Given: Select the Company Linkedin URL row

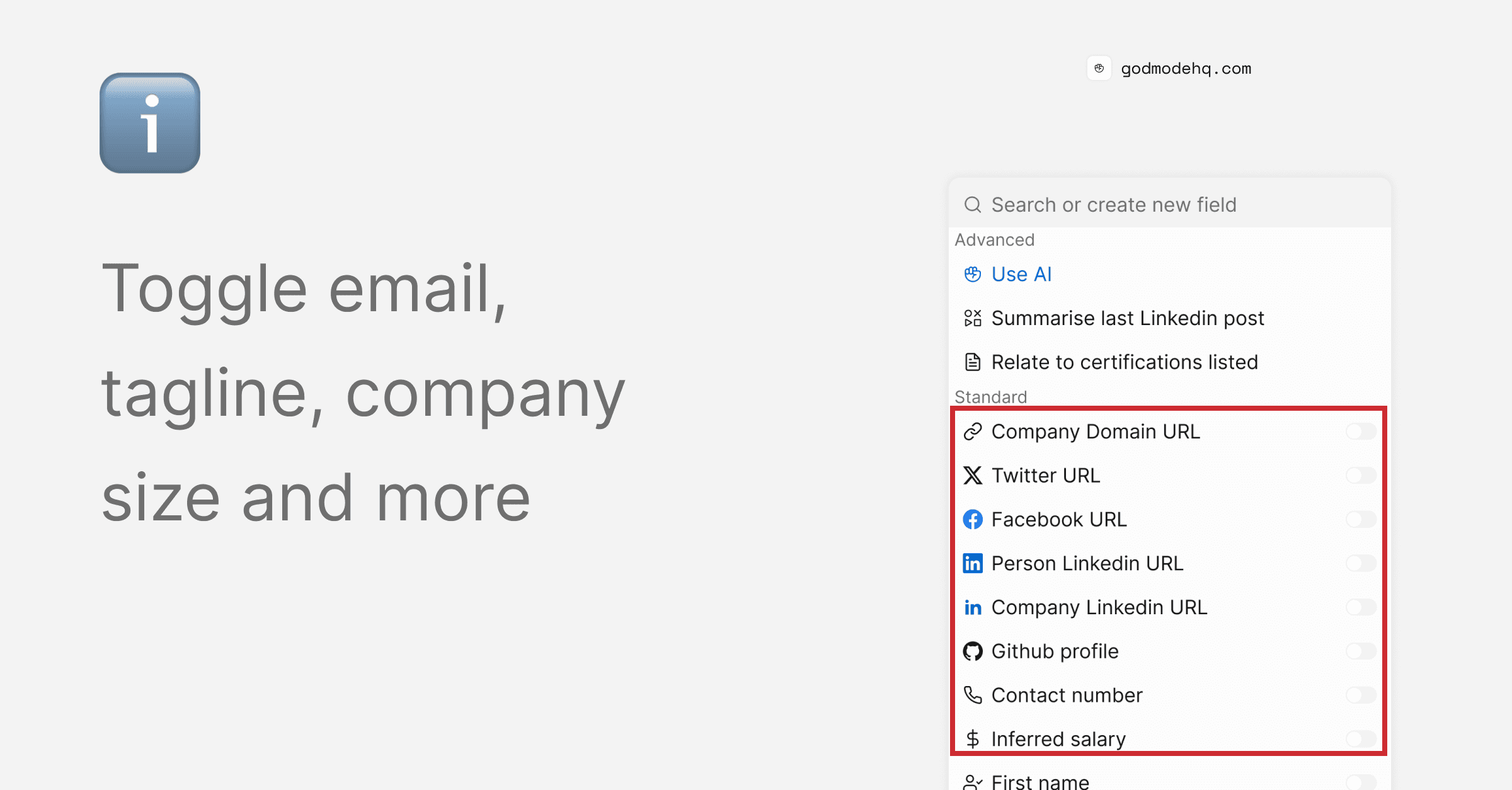Looking at the screenshot, I should (1099, 607).
